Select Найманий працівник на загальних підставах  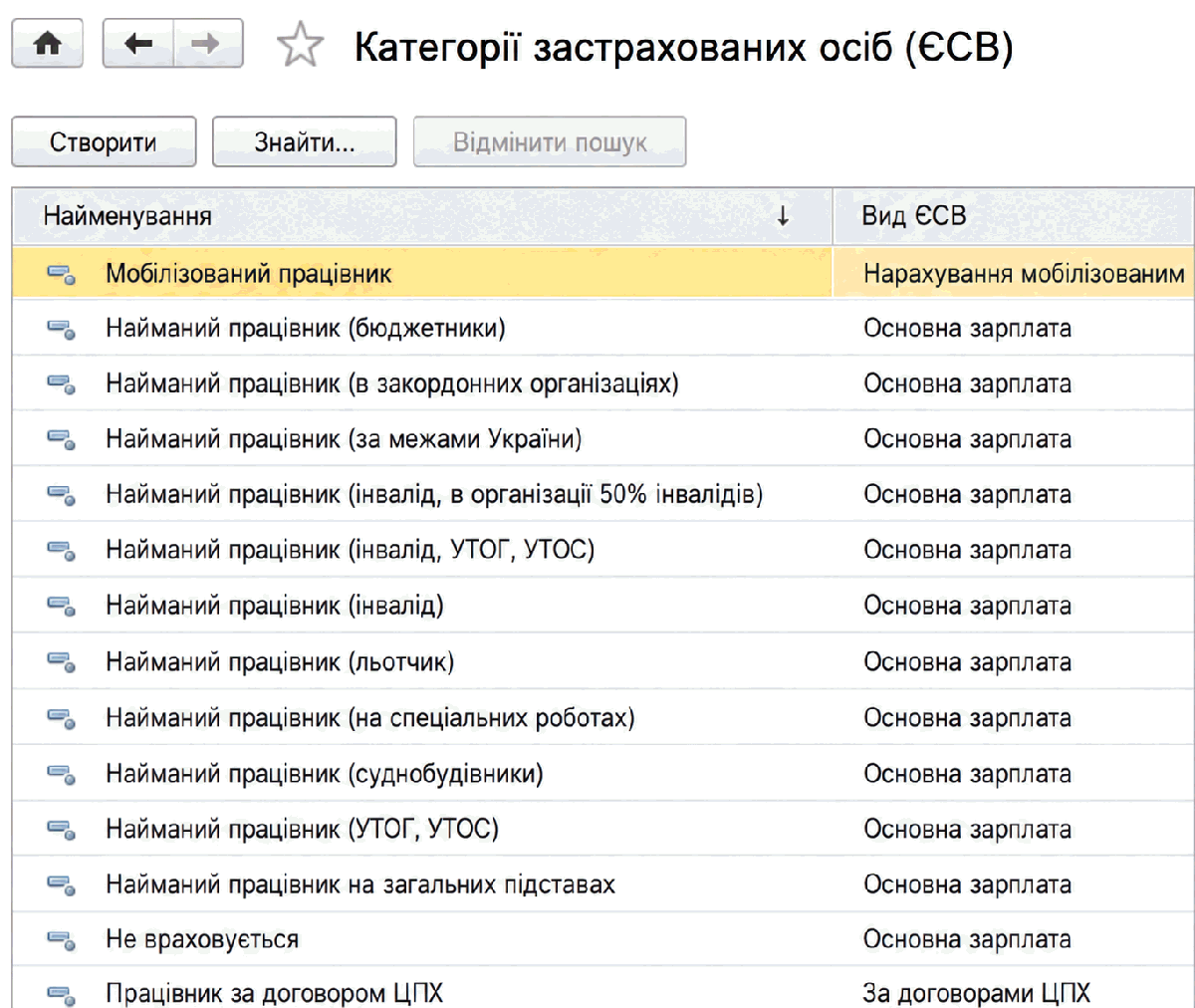click(360, 884)
